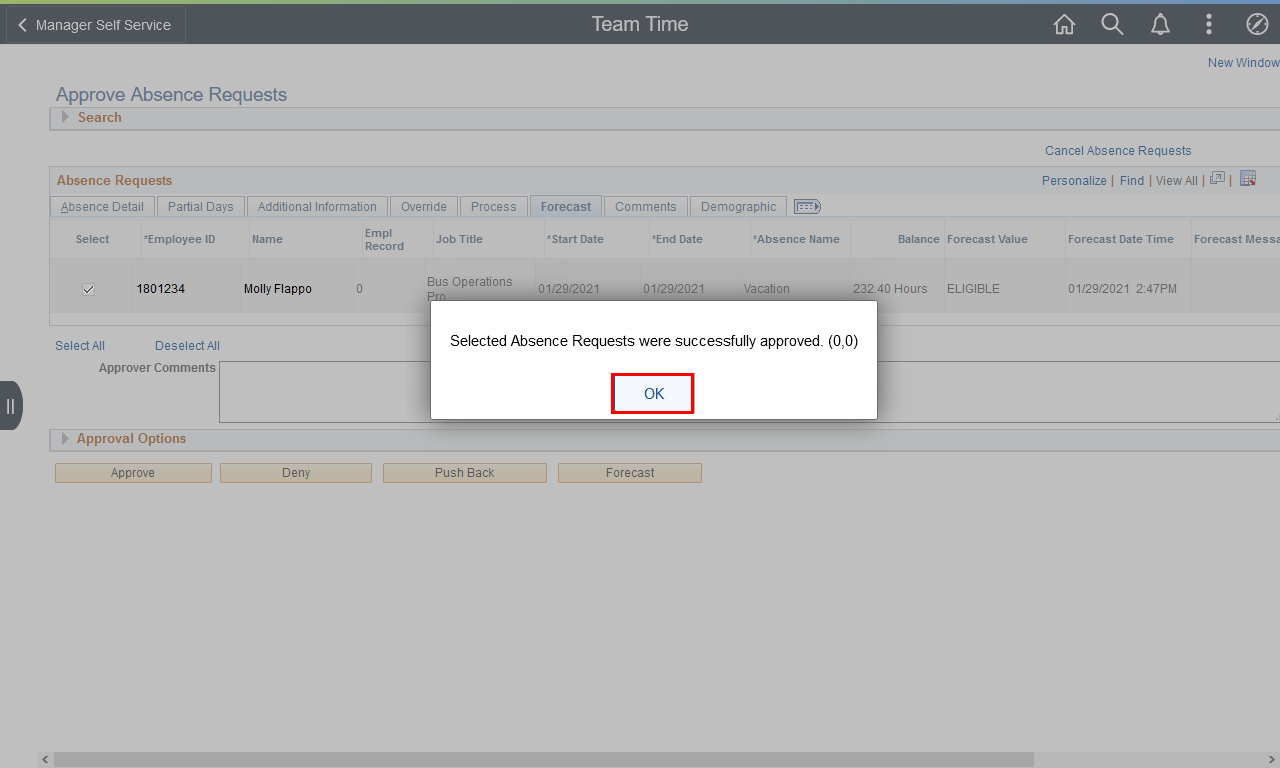Sort by the Forecast Value column header
The width and height of the screenshot is (1280, 768).
pyautogui.click(x=987, y=240)
